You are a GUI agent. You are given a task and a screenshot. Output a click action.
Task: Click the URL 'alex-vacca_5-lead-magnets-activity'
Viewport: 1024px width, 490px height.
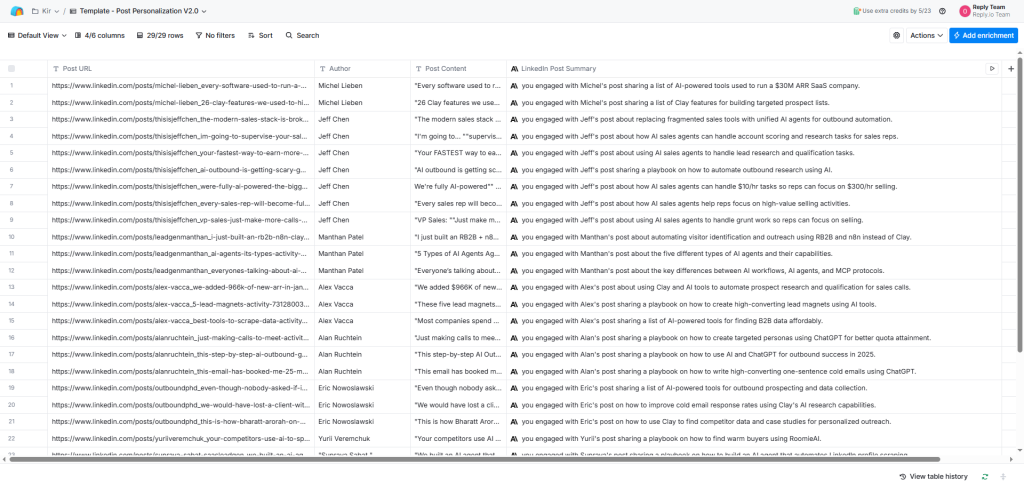[x=180, y=304]
